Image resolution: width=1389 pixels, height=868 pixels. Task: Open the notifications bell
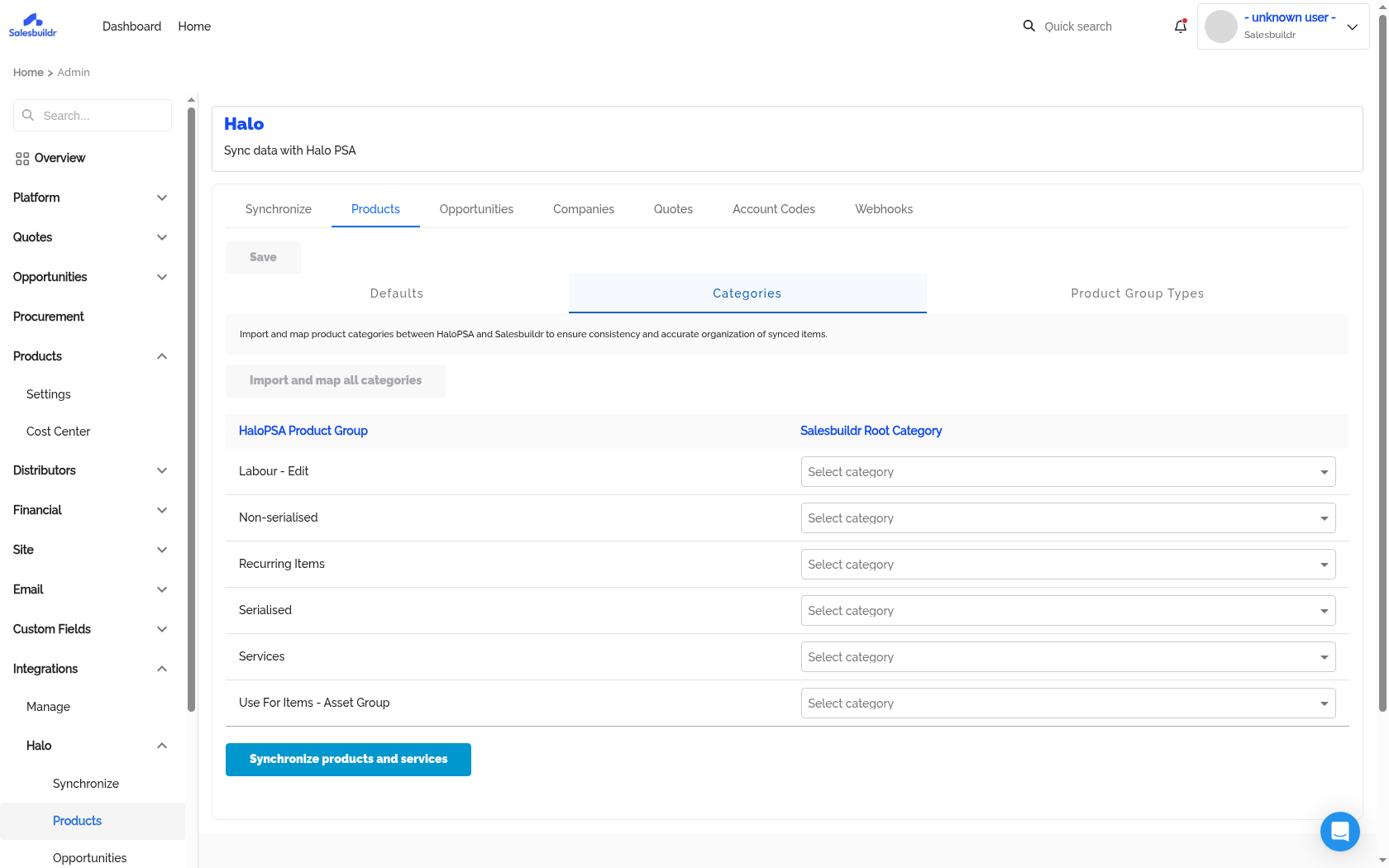1181,26
